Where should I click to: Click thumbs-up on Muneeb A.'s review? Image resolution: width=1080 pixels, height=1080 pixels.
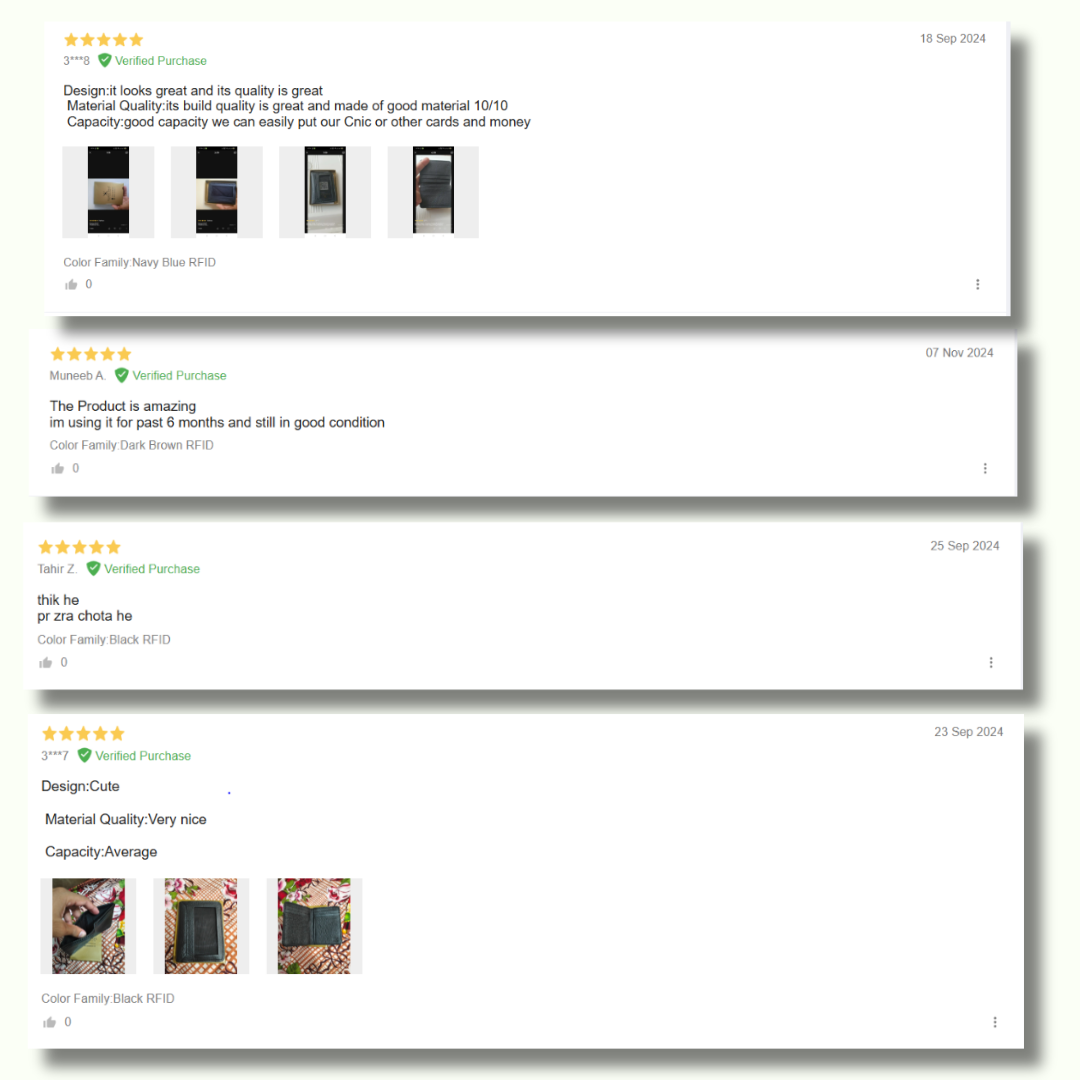(57, 468)
